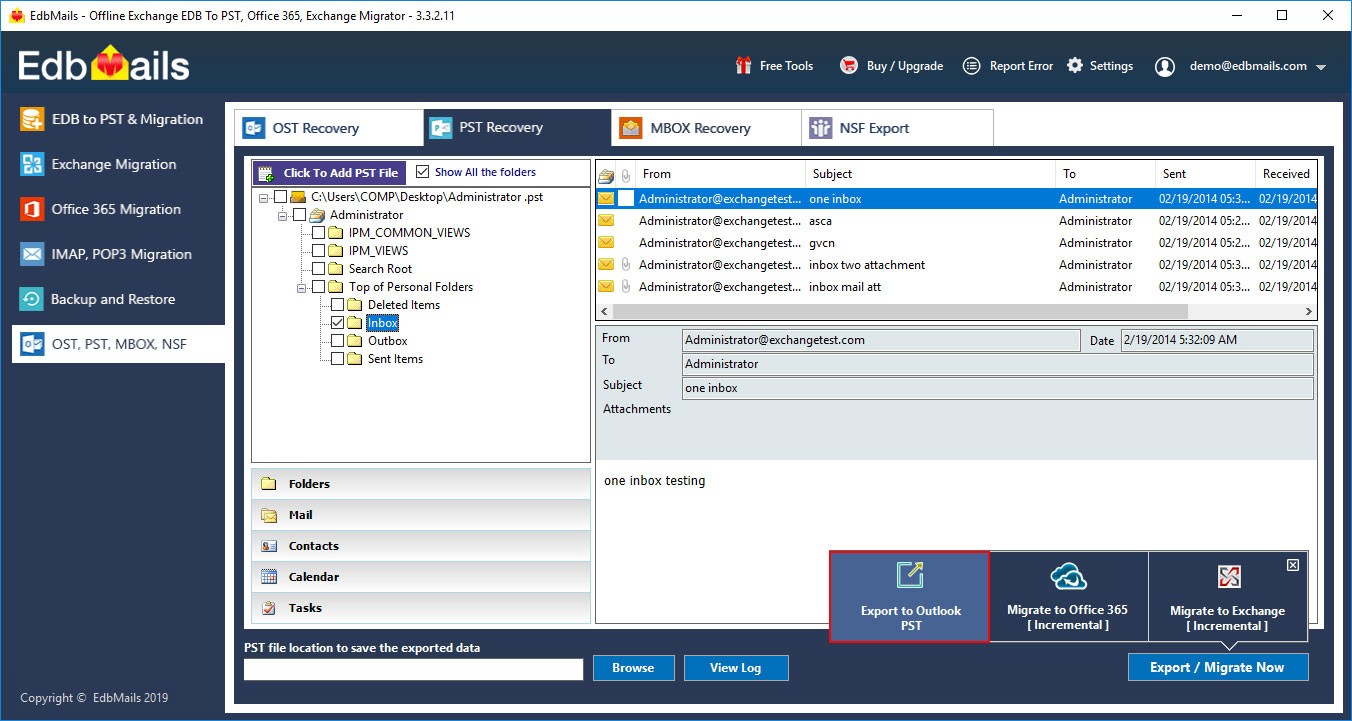Click Migrate to Office 365 cloud icon
Viewport: 1352px width, 721px height.
(1068, 576)
